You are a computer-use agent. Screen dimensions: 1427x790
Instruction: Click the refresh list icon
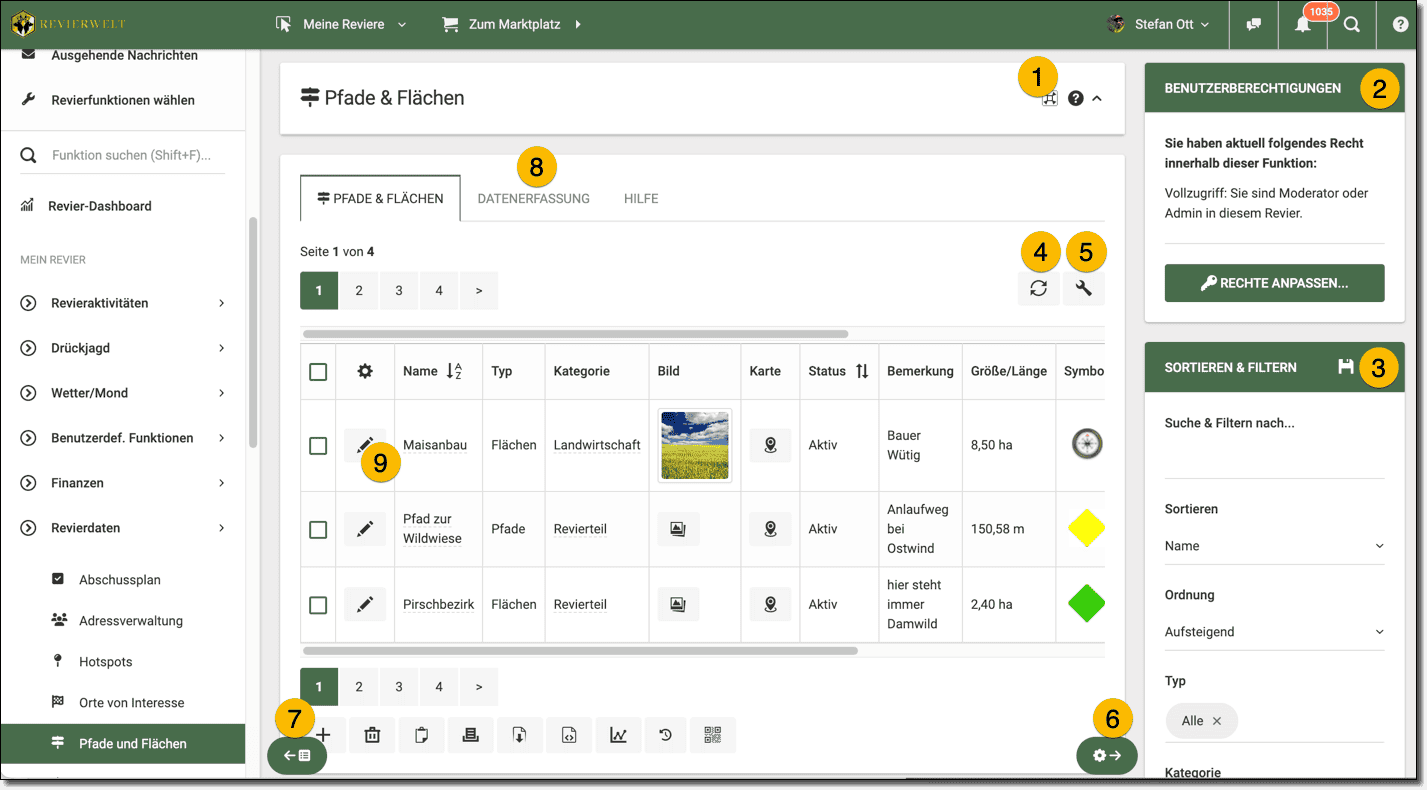(x=1039, y=289)
